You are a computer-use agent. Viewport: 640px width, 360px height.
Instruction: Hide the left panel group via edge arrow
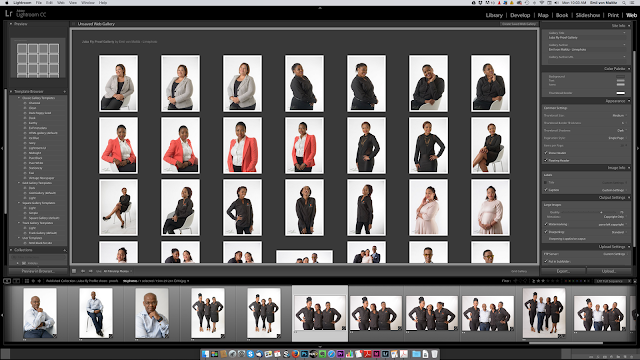[x=2, y=149]
